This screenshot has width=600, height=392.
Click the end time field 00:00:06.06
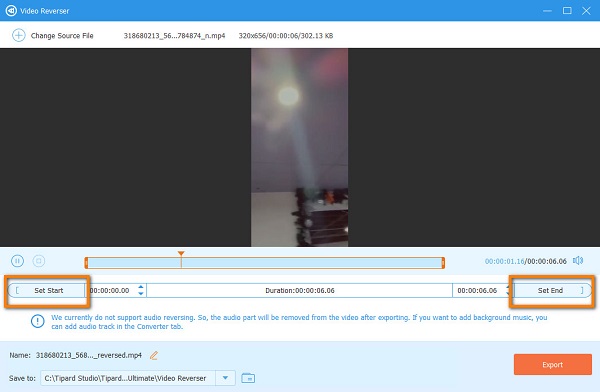(x=477, y=291)
